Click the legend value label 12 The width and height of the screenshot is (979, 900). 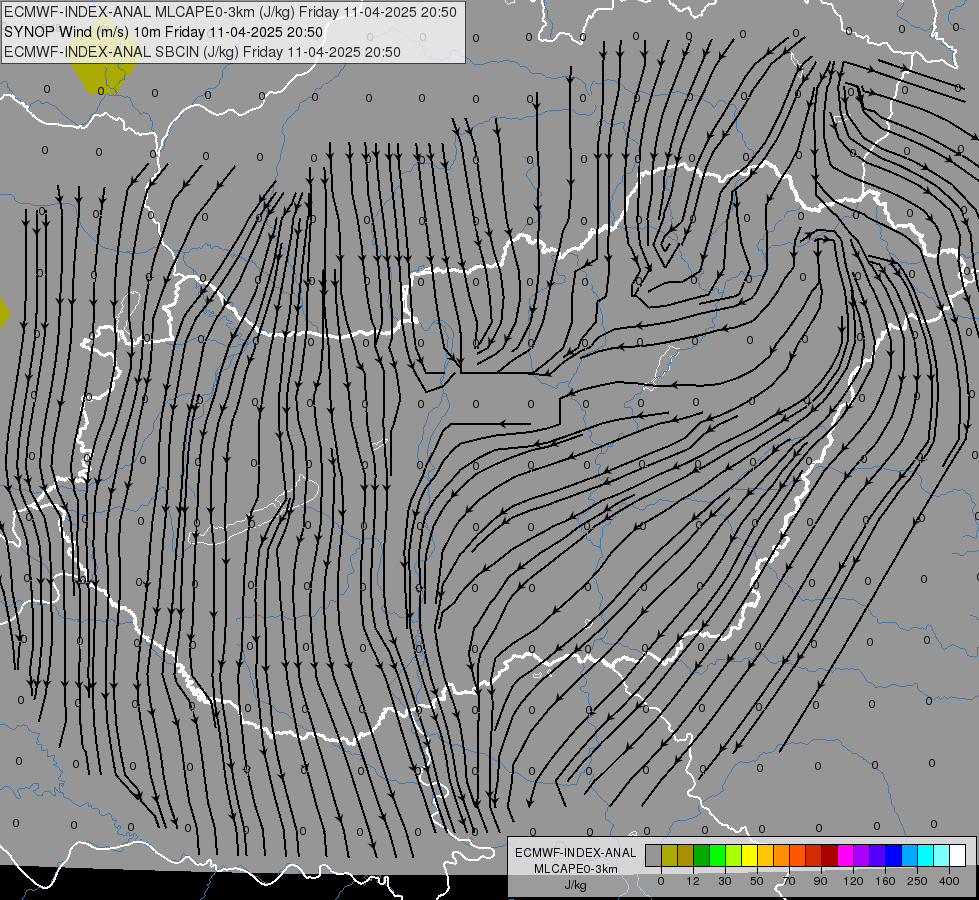click(x=693, y=881)
